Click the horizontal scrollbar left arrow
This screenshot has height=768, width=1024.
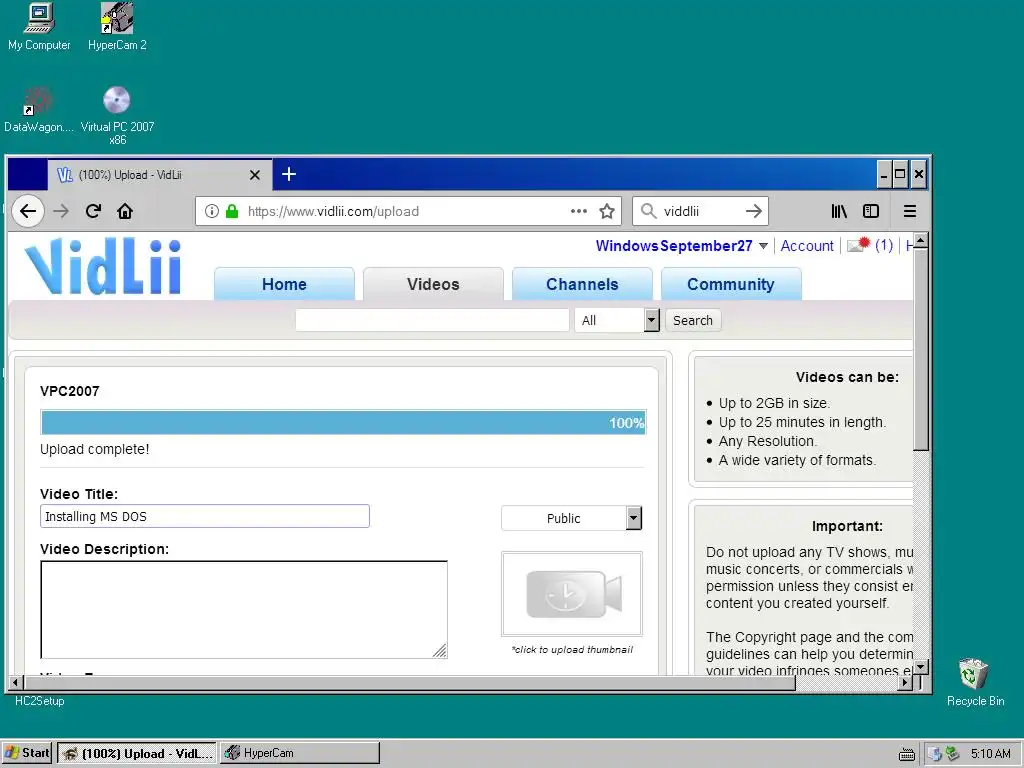click(16, 683)
